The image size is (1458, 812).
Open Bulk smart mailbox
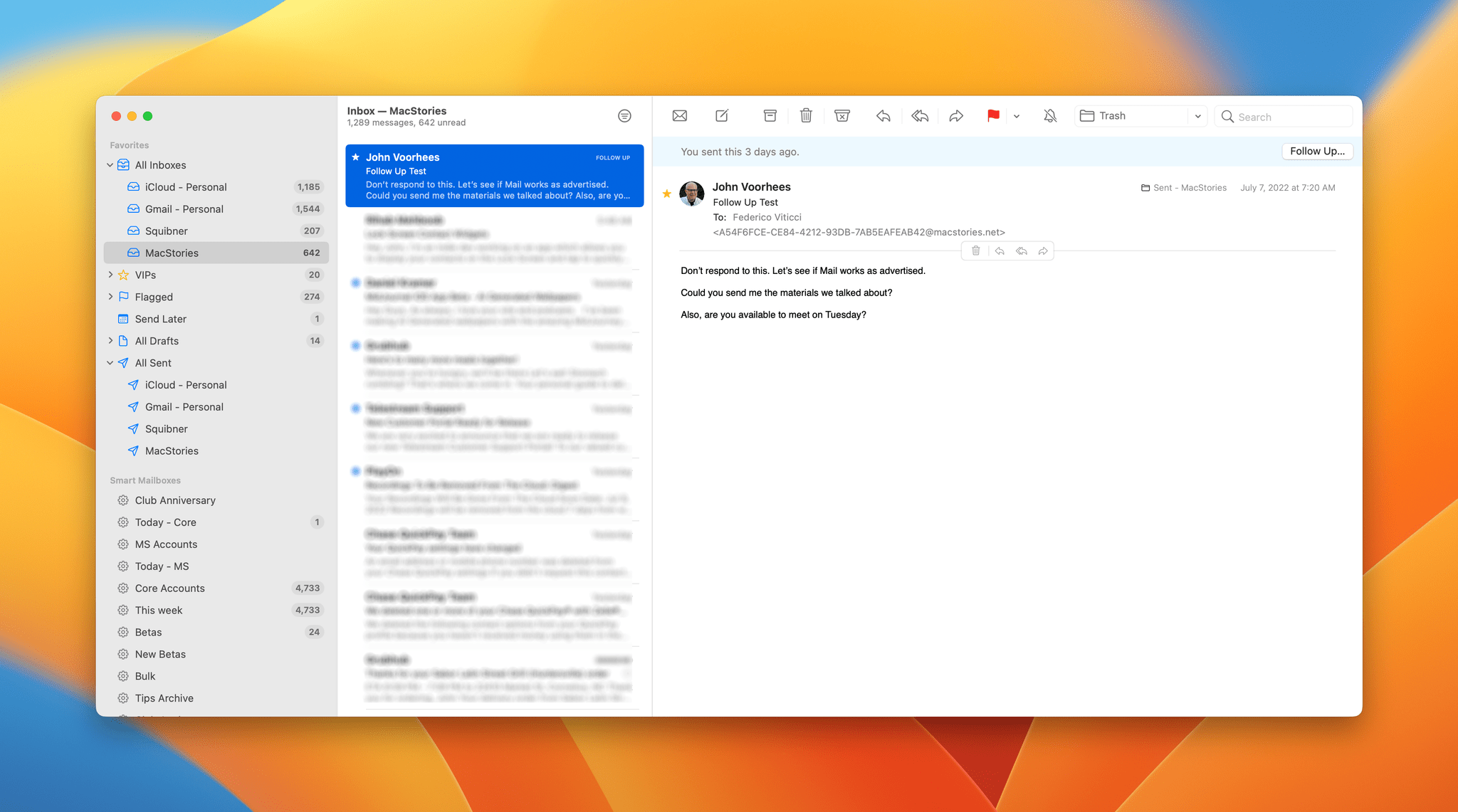216,676
